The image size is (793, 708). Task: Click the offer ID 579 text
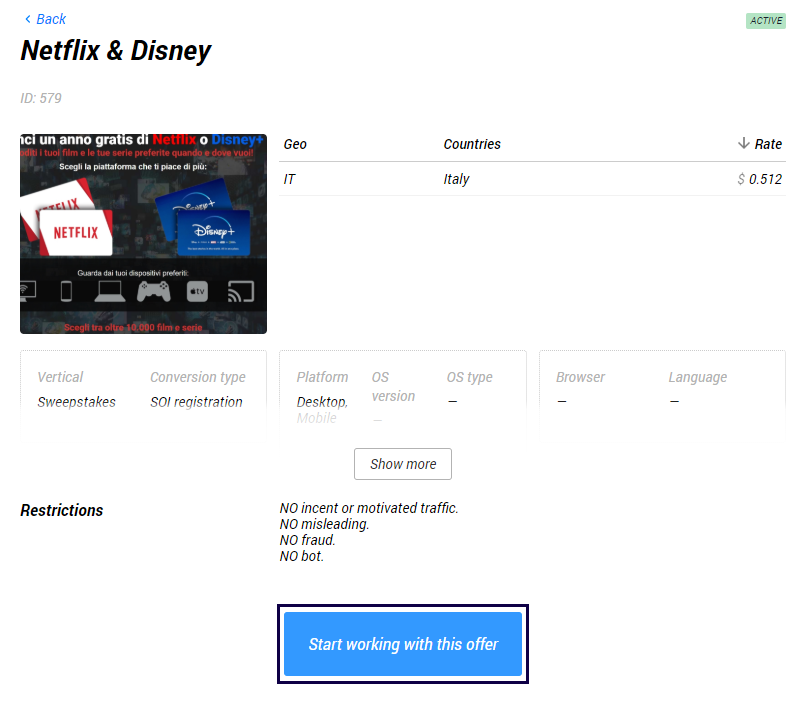41,98
